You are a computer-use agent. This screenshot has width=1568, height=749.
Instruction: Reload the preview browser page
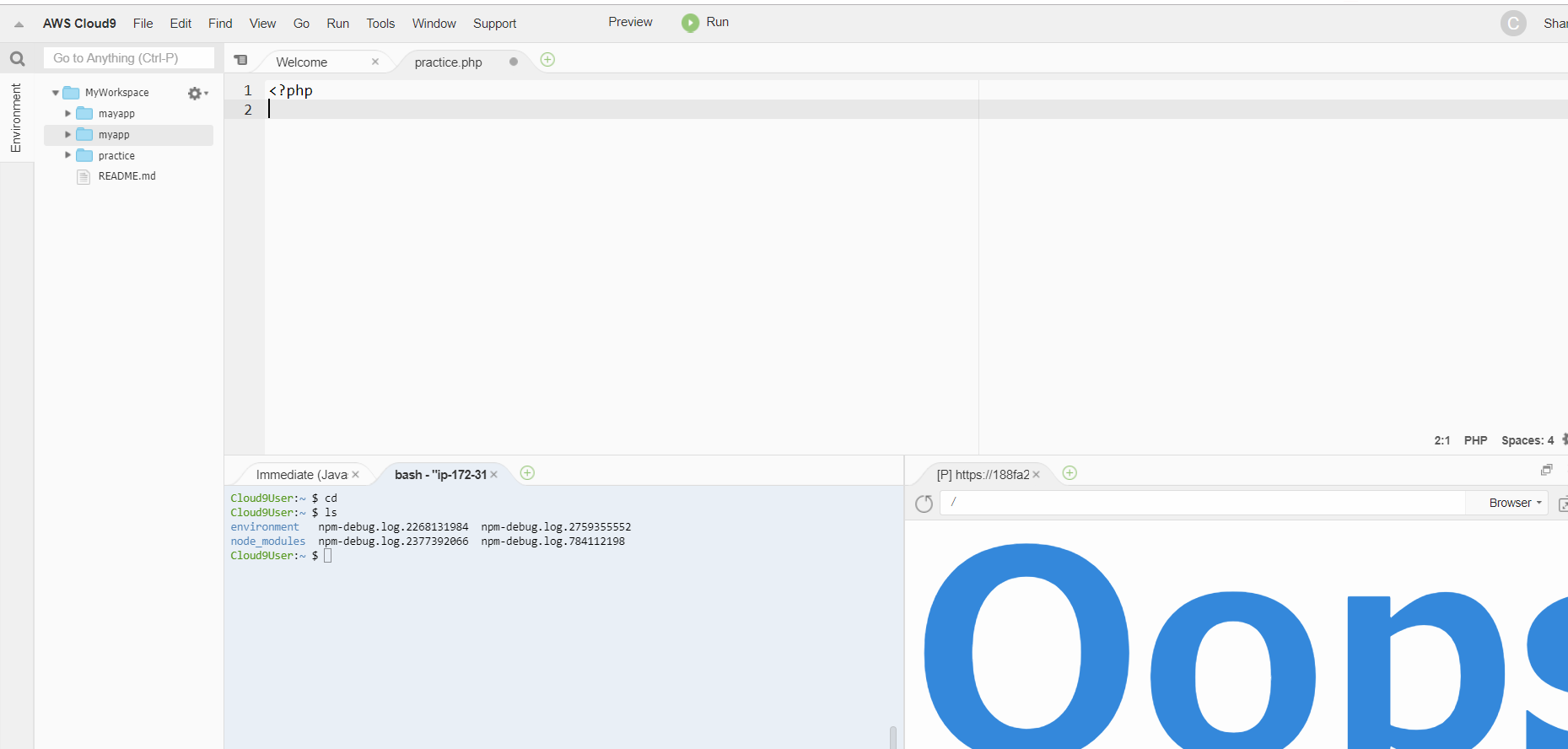pos(924,504)
